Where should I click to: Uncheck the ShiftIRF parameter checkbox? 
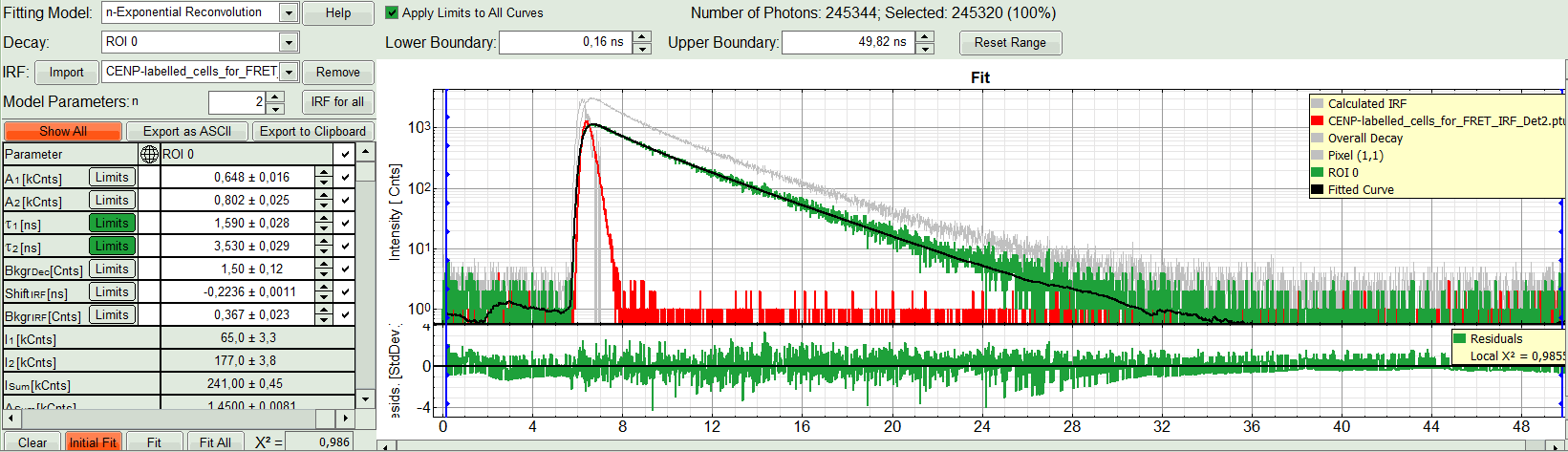pyautogui.click(x=345, y=292)
